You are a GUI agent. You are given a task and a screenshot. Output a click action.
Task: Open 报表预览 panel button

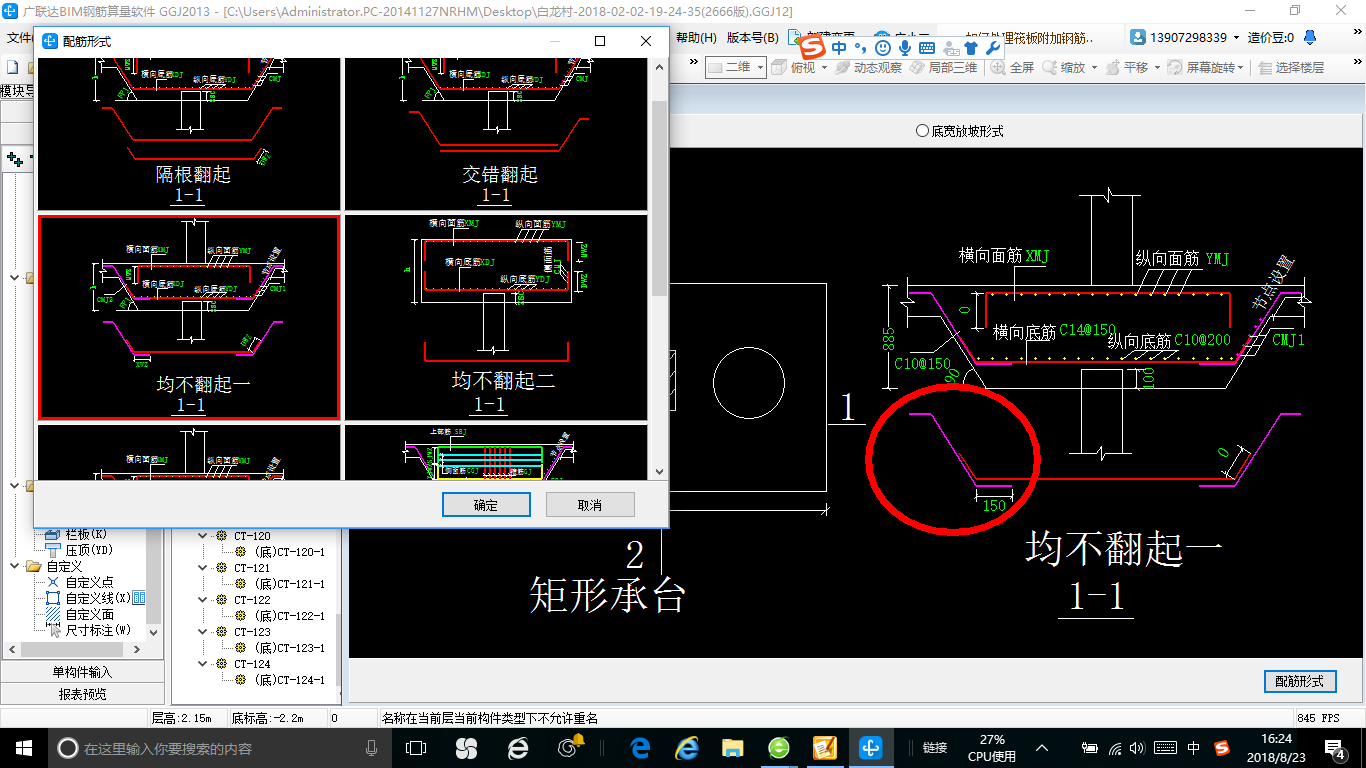click(x=82, y=694)
